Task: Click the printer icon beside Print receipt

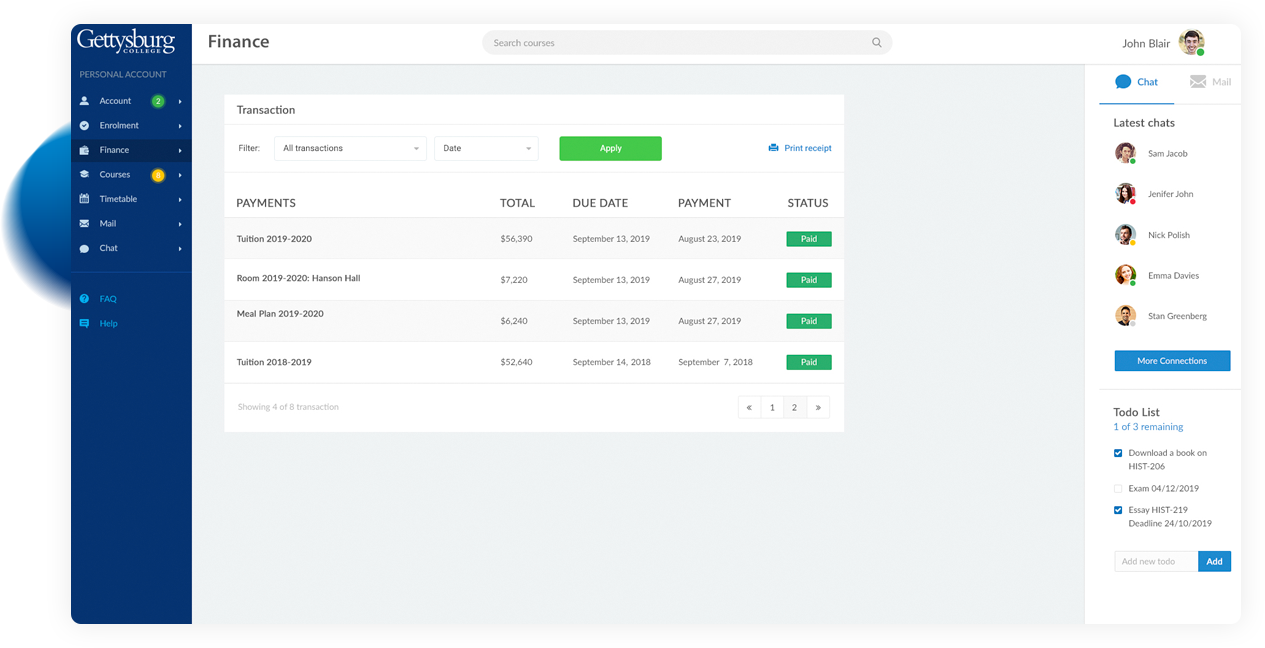Action: pyautogui.click(x=773, y=148)
